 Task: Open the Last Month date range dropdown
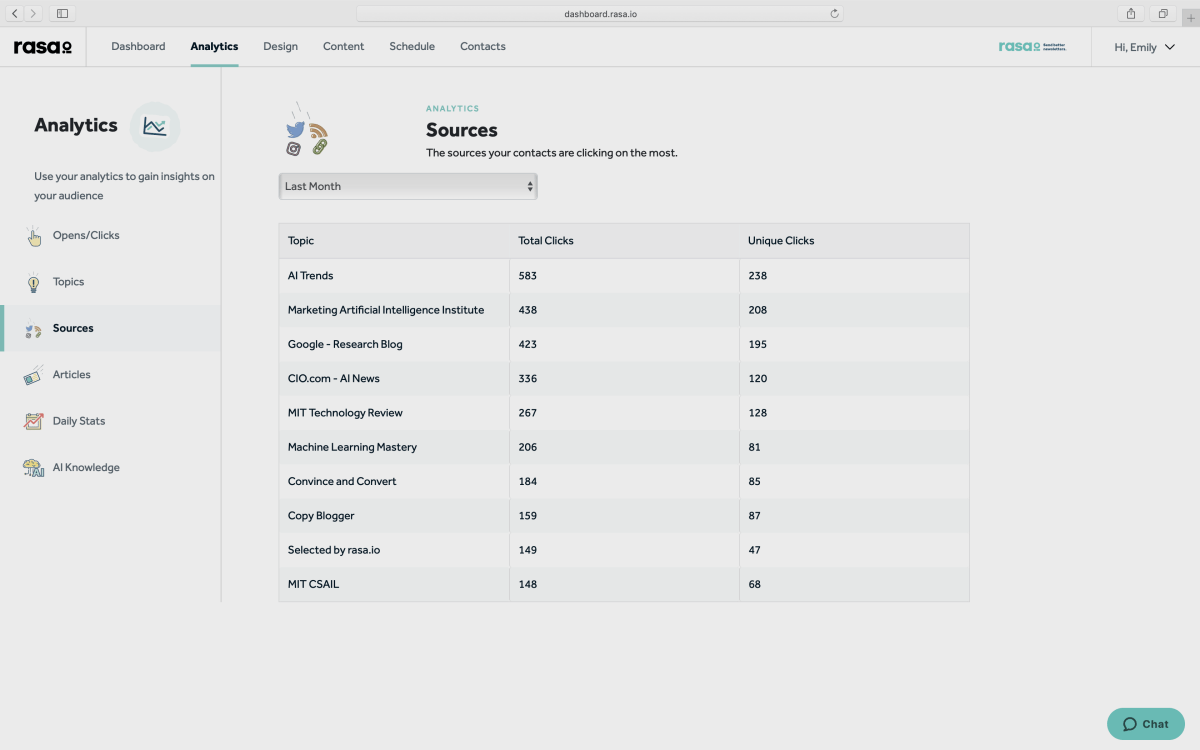tap(408, 186)
